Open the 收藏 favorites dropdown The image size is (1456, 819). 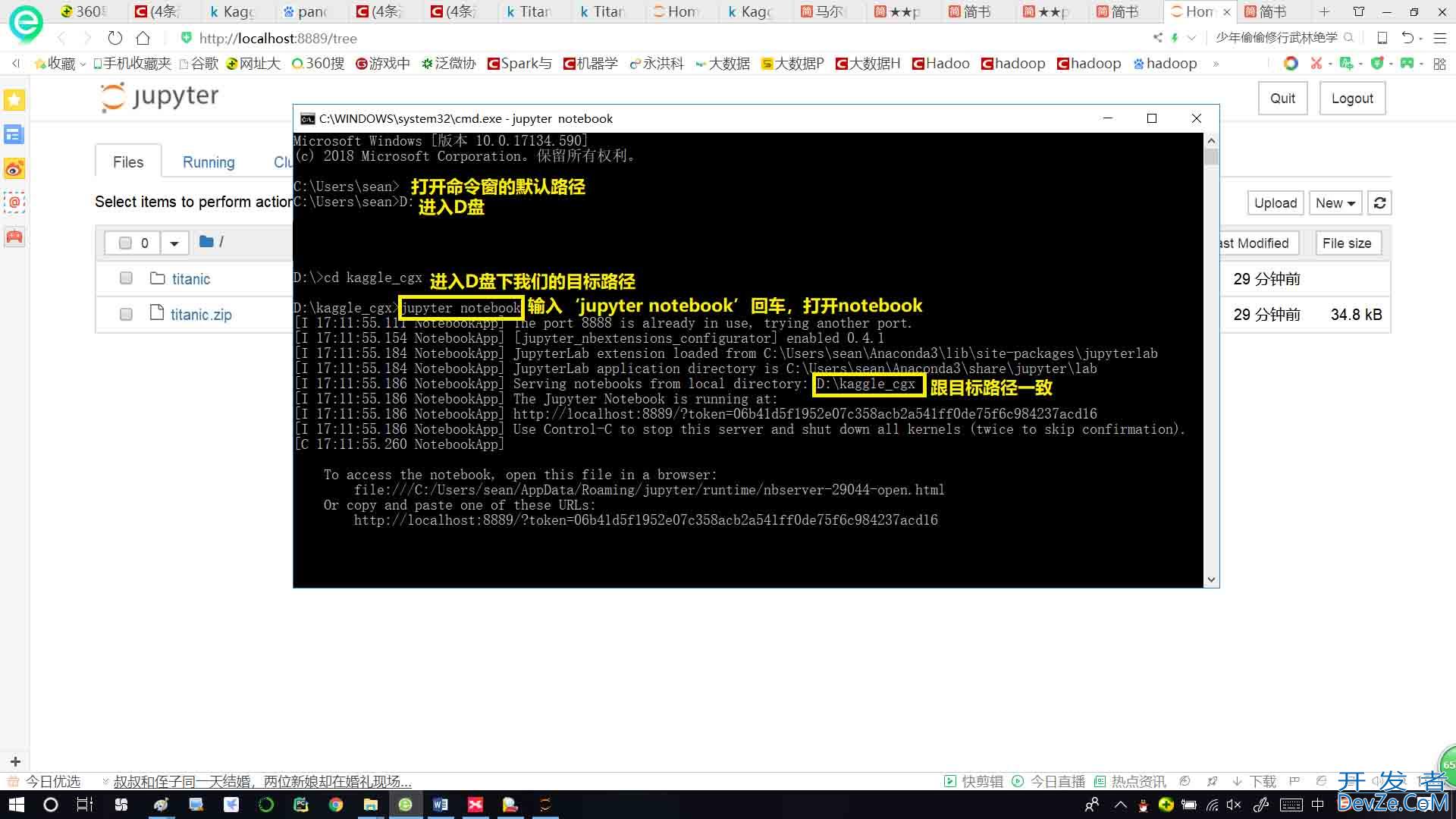point(60,64)
